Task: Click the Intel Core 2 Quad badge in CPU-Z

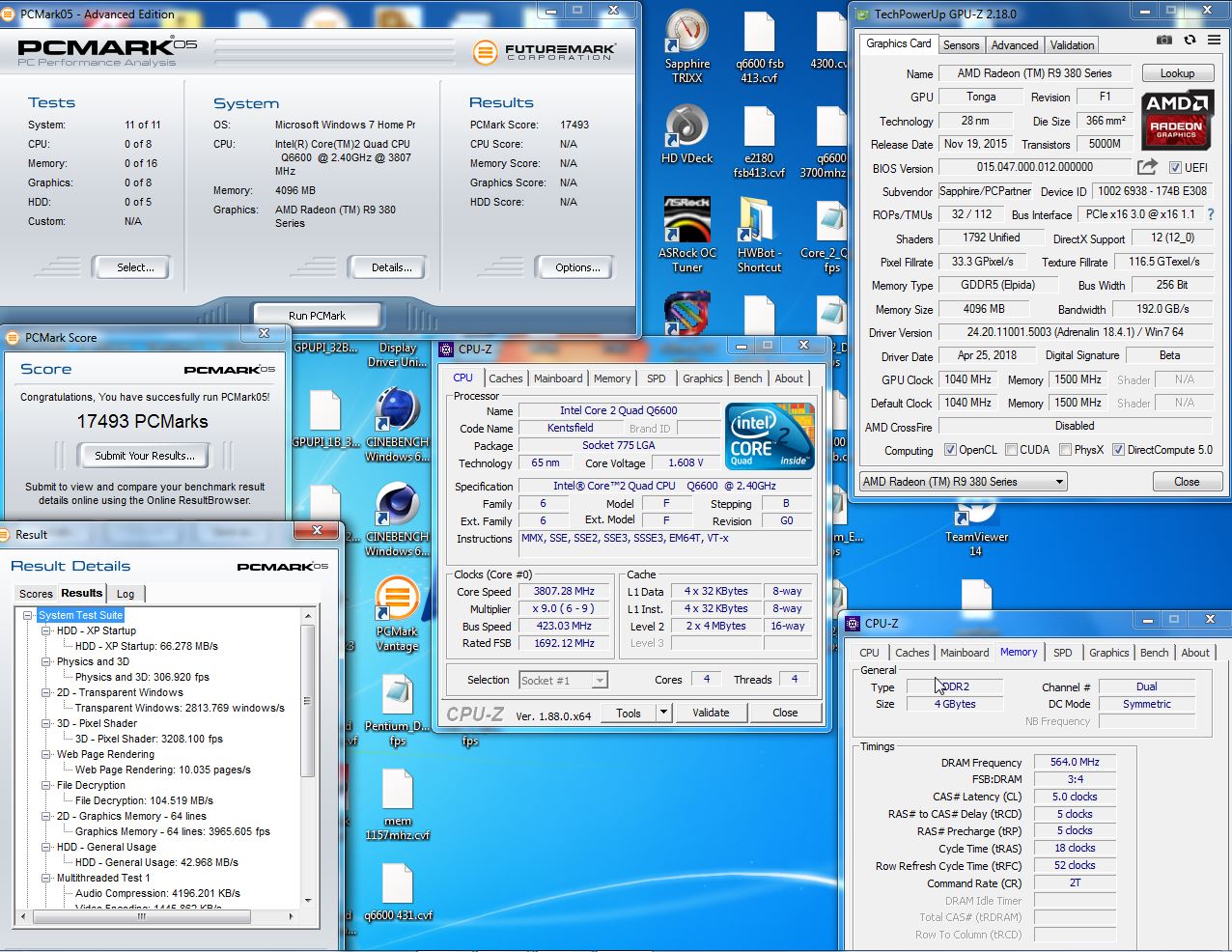Action: tap(770, 436)
